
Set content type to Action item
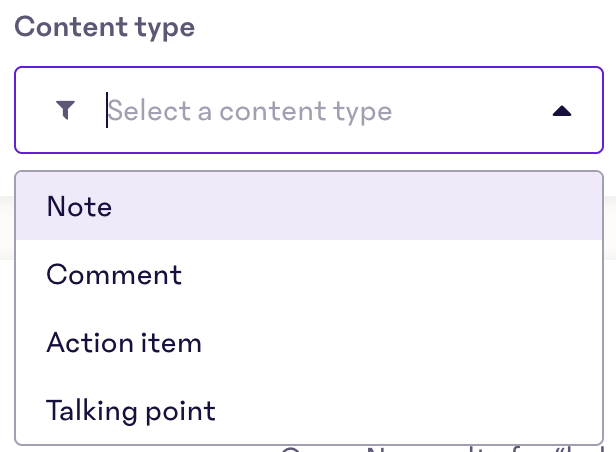pyautogui.click(x=309, y=342)
